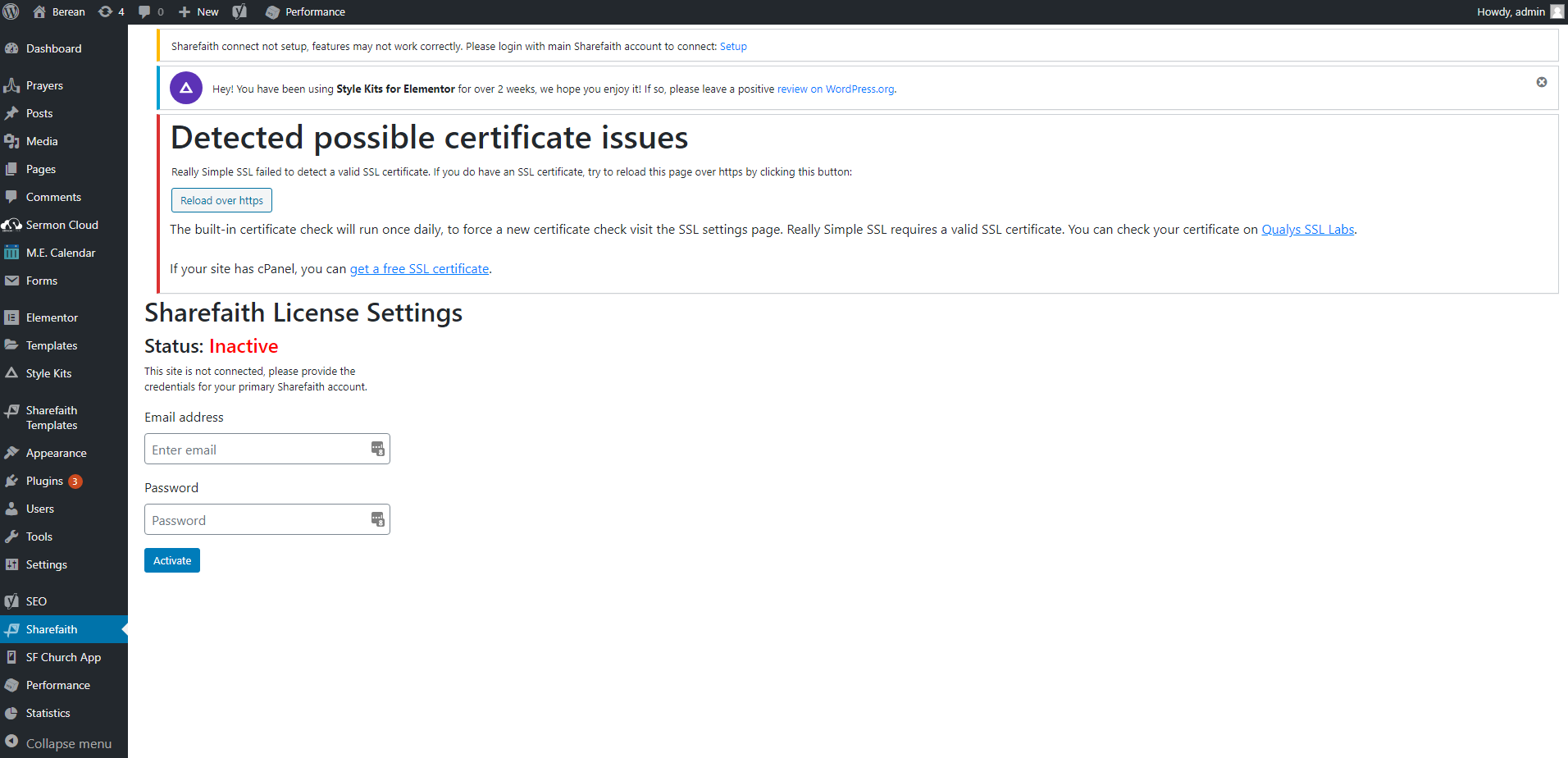Dismiss the Style Kits review notice

point(1541,82)
